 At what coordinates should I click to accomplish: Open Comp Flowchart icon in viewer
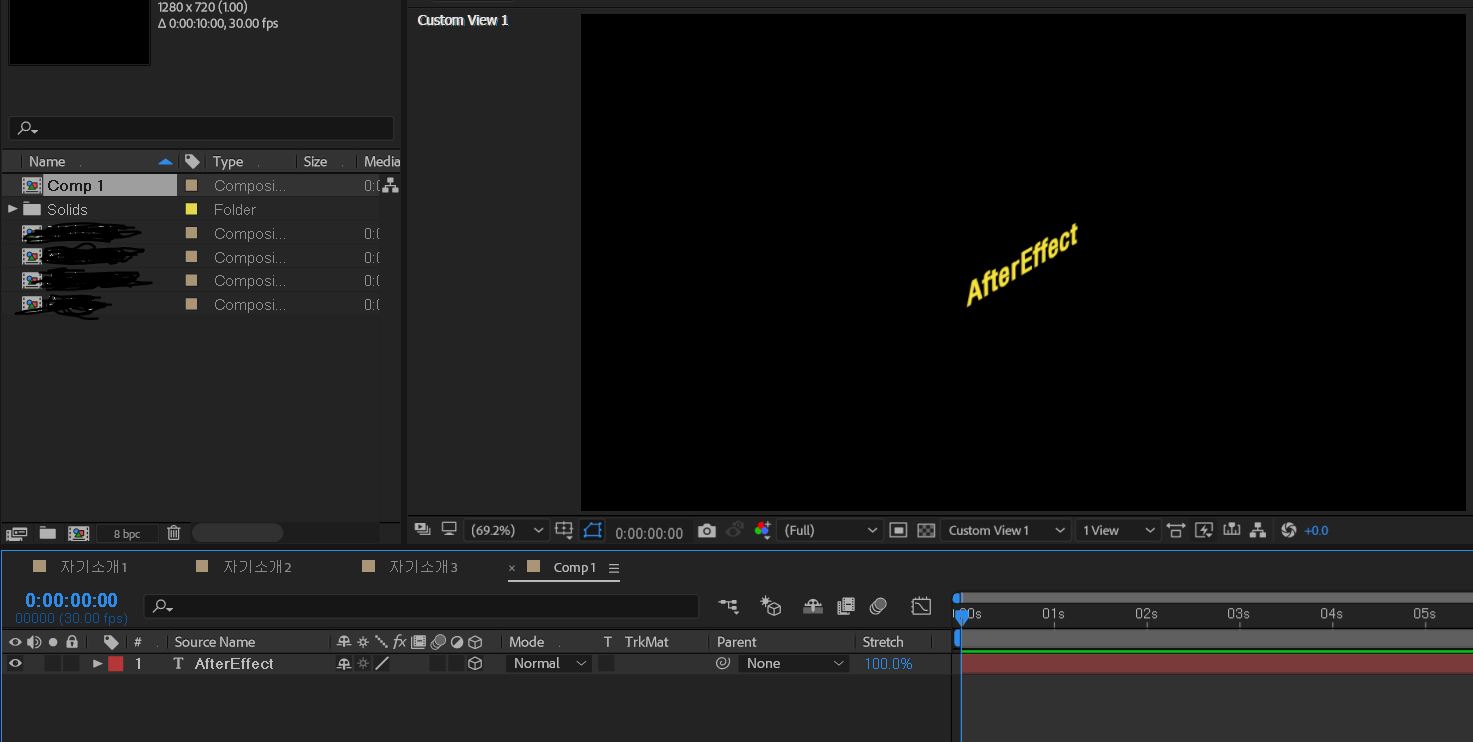(1258, 530)
